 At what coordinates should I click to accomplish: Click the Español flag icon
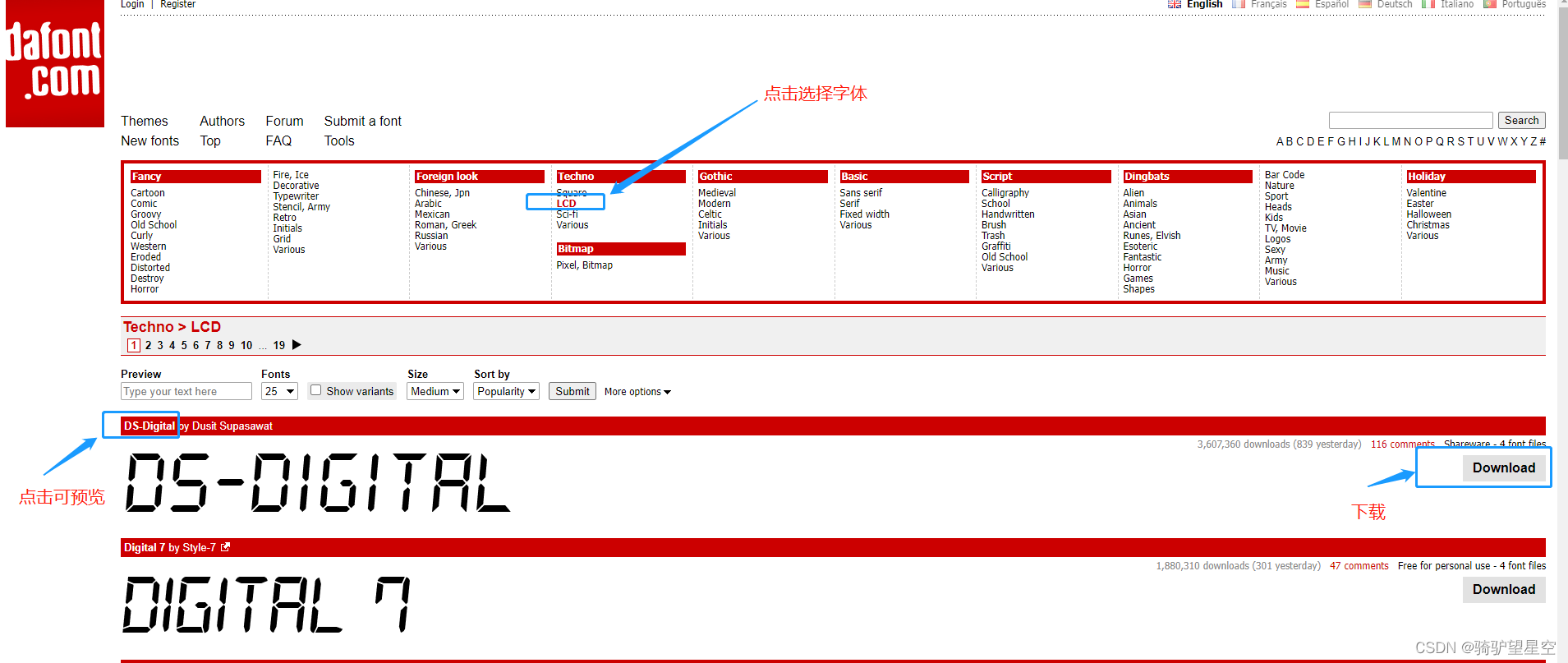pyautogui.click(x=1303, y=4)
